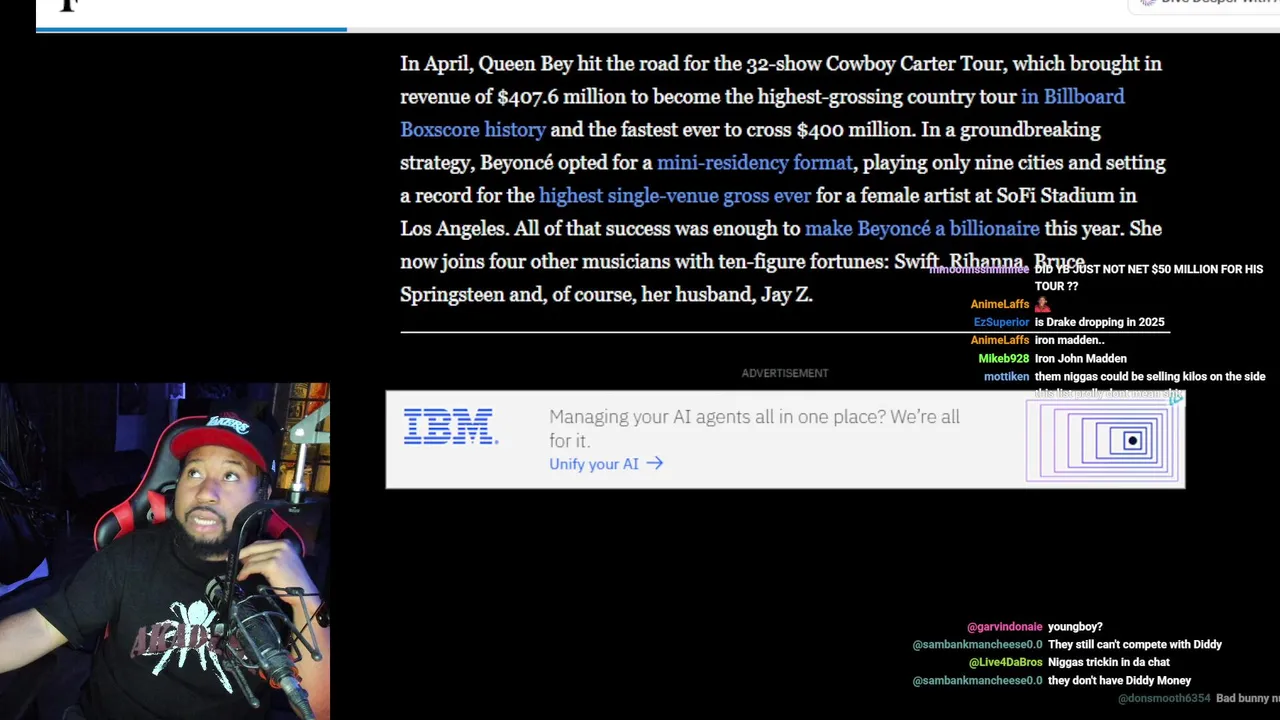Close the IBM advertisement using ad-choices icon
Image resolution: width=1280 pixels, height=720 pixels.
(x=1177, y=398)
